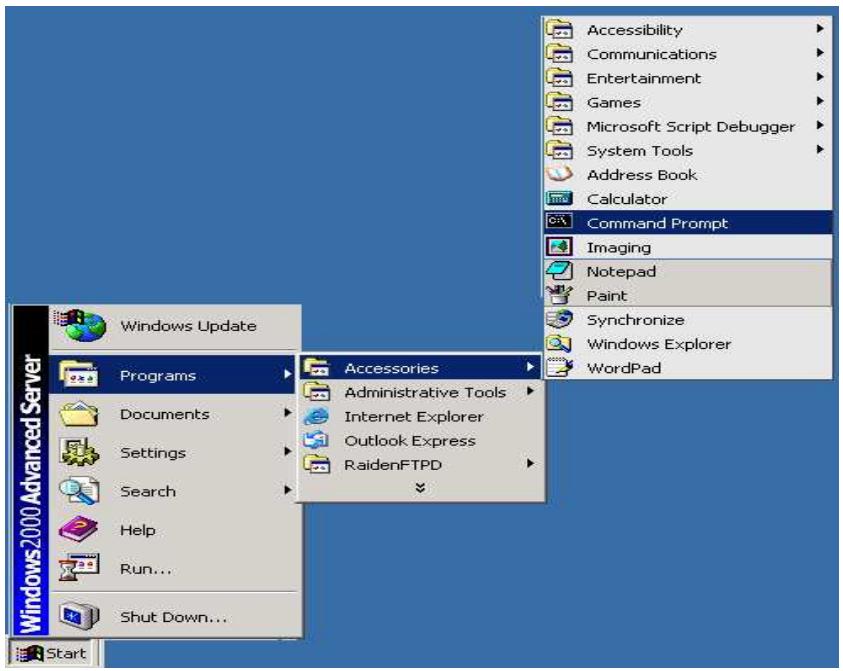843x671 pixels.
Task: Choose the Entertainment menu label
Action: 644,78
